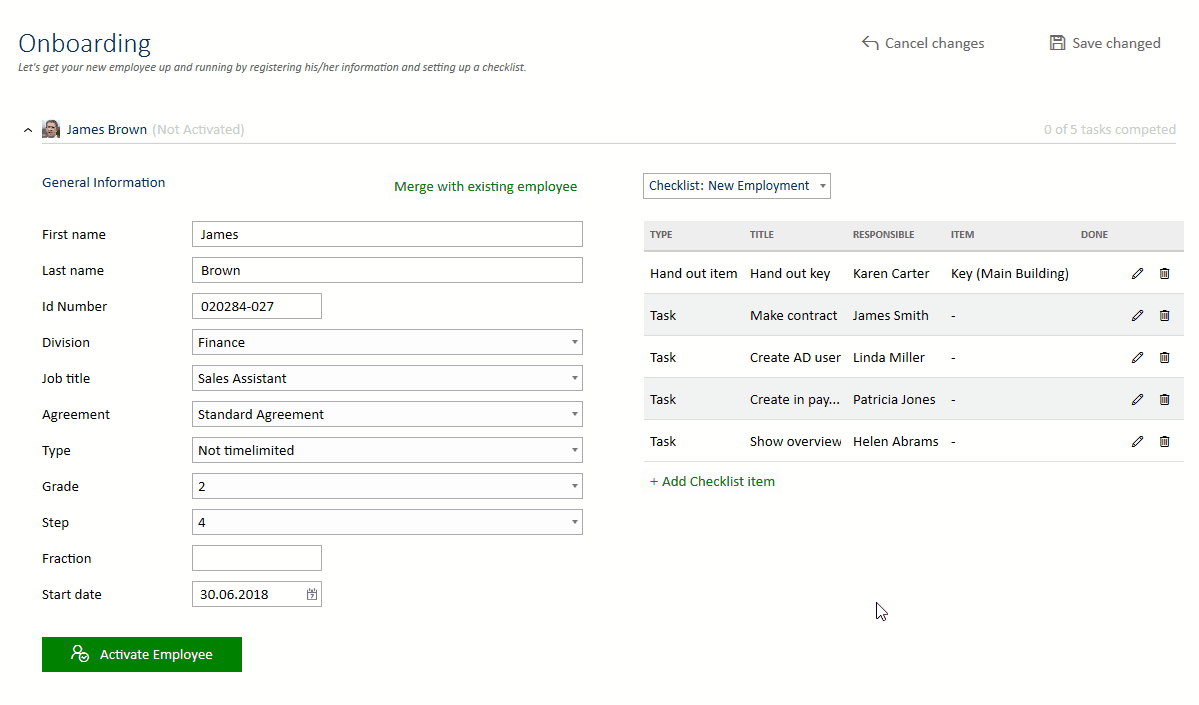The image size is (1199, 705).
Task: Click the 'General Information' heading
Action: click(103, 183)
